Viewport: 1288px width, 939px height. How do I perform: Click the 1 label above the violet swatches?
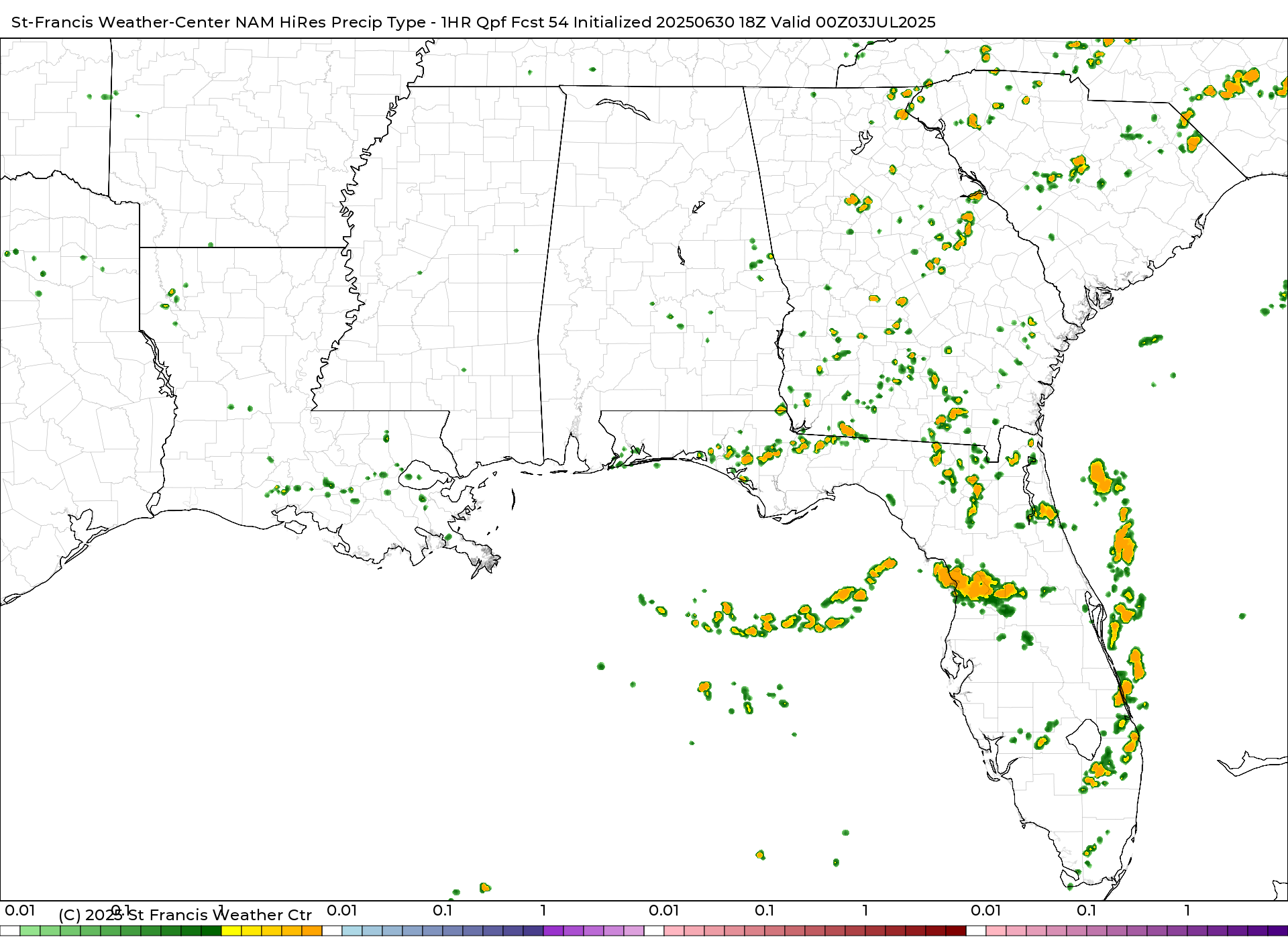(x=543, y=910)
